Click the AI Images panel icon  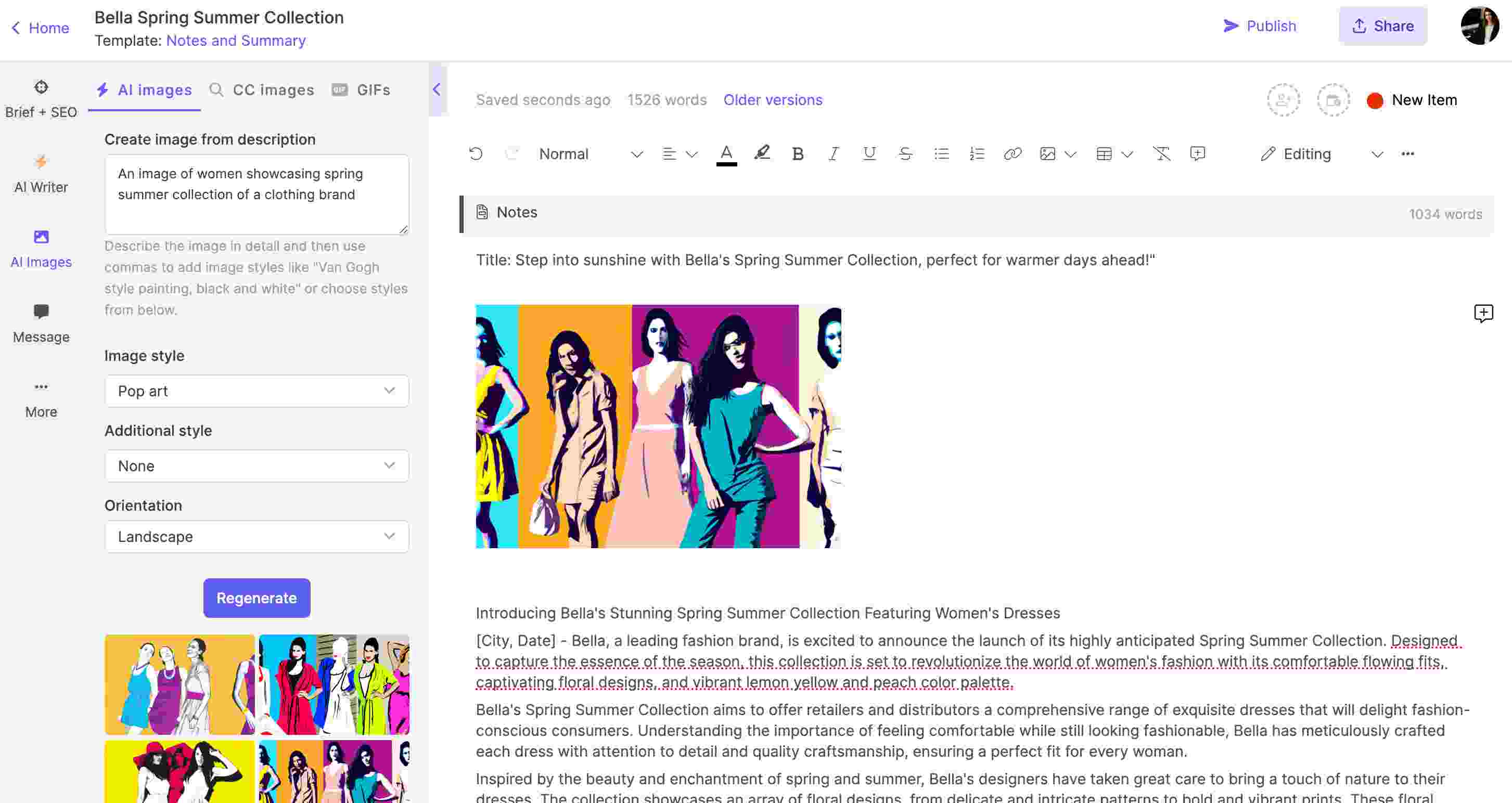click(x=40, y=247)
